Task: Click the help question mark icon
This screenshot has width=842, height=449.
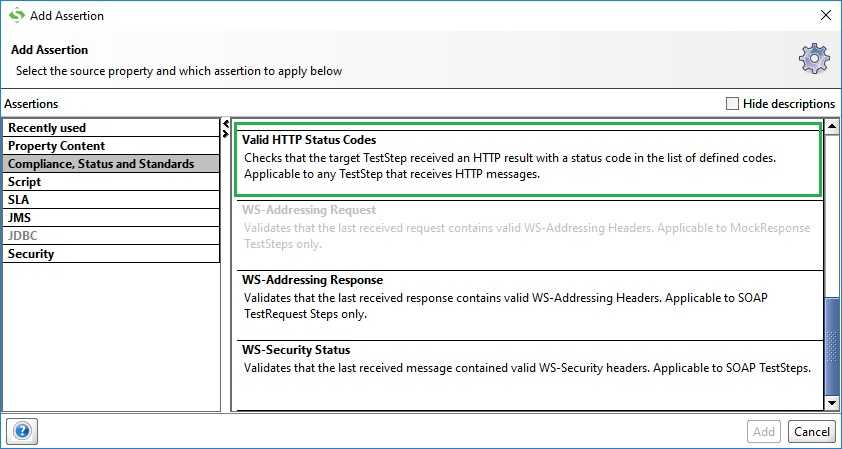Action: point(22,431)
